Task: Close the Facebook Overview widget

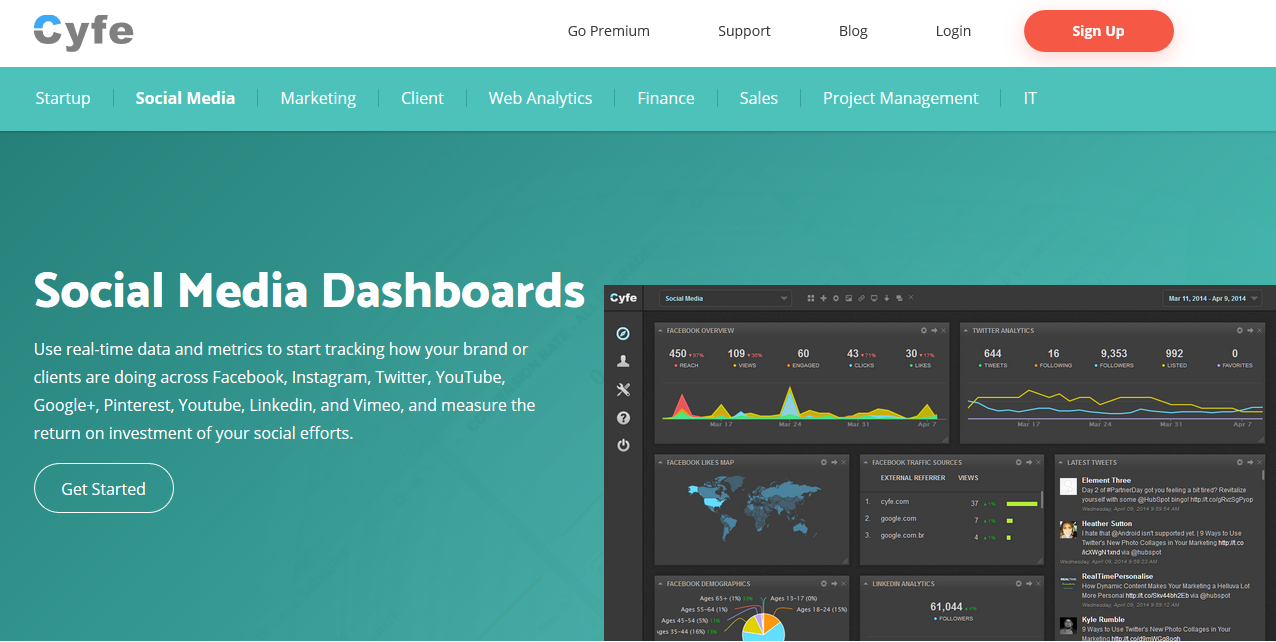Action: [944, 330]
